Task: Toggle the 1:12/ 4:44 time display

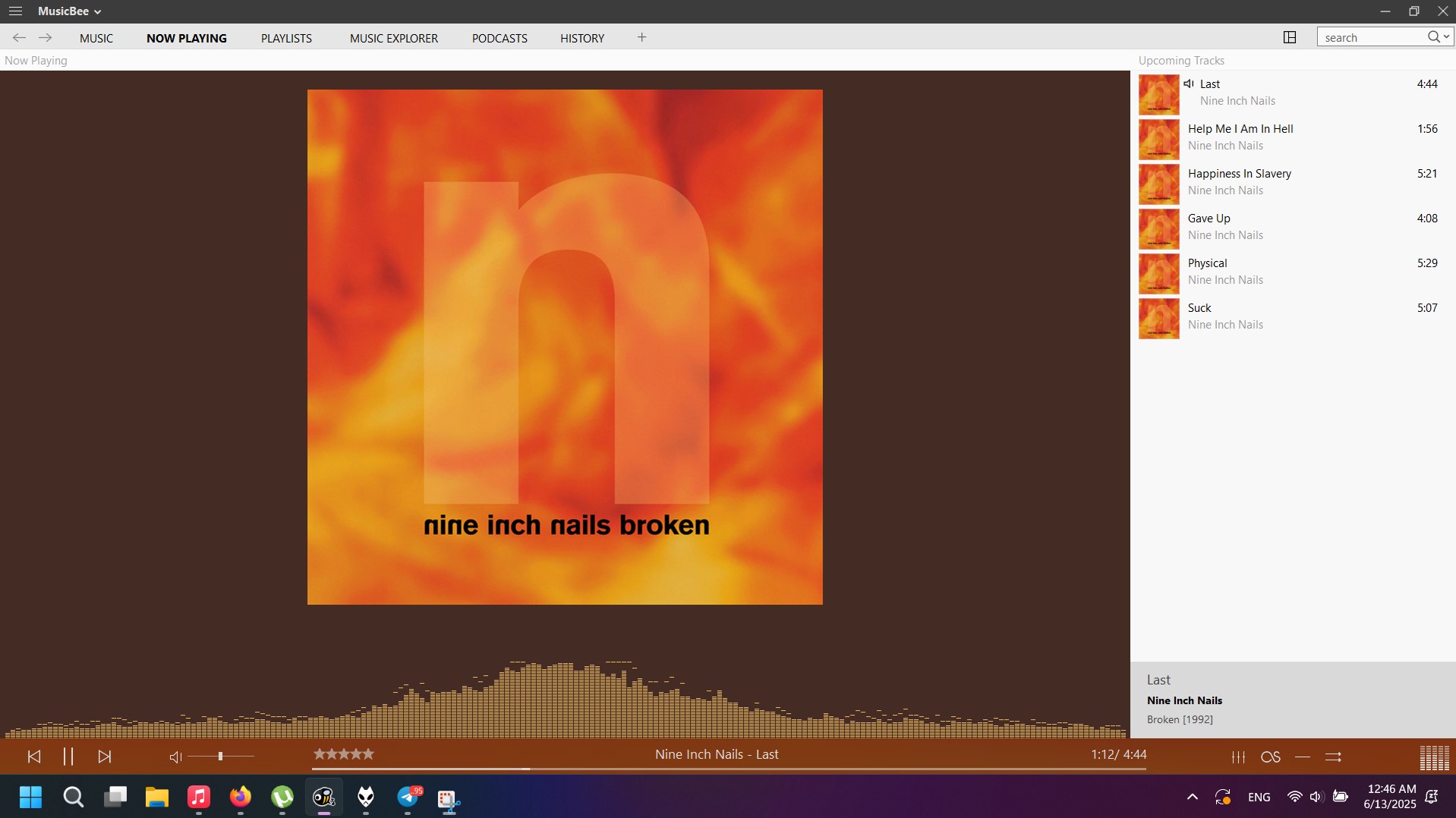Action: [x=1119, y=754]
